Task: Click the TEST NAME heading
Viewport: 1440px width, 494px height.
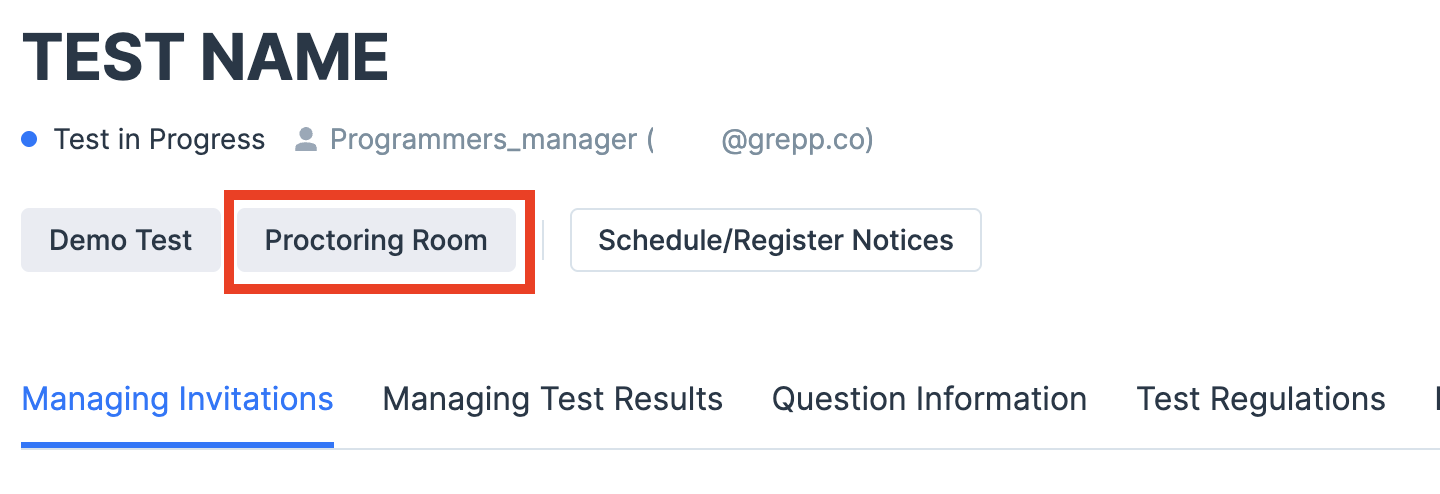Action: coord(205,57)
